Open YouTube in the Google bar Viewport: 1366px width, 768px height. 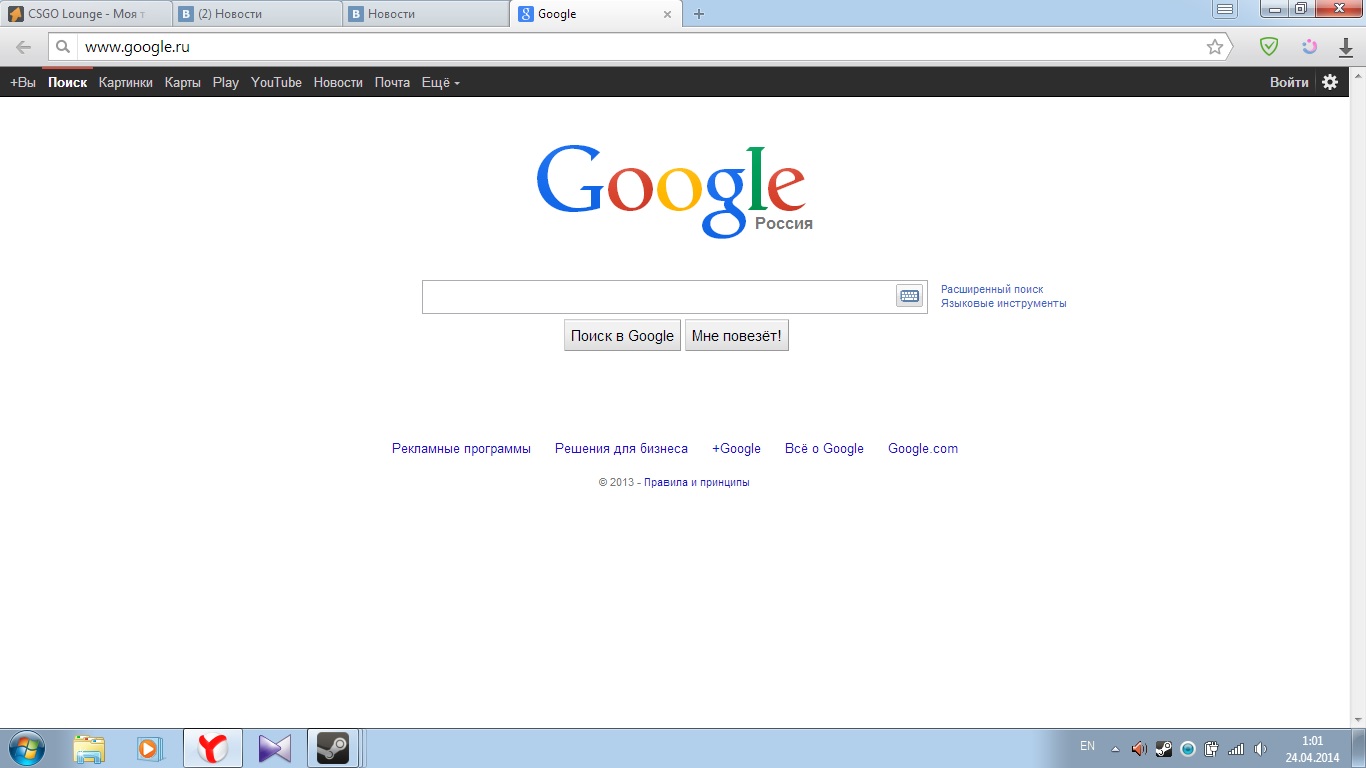[x=276, y=82]
